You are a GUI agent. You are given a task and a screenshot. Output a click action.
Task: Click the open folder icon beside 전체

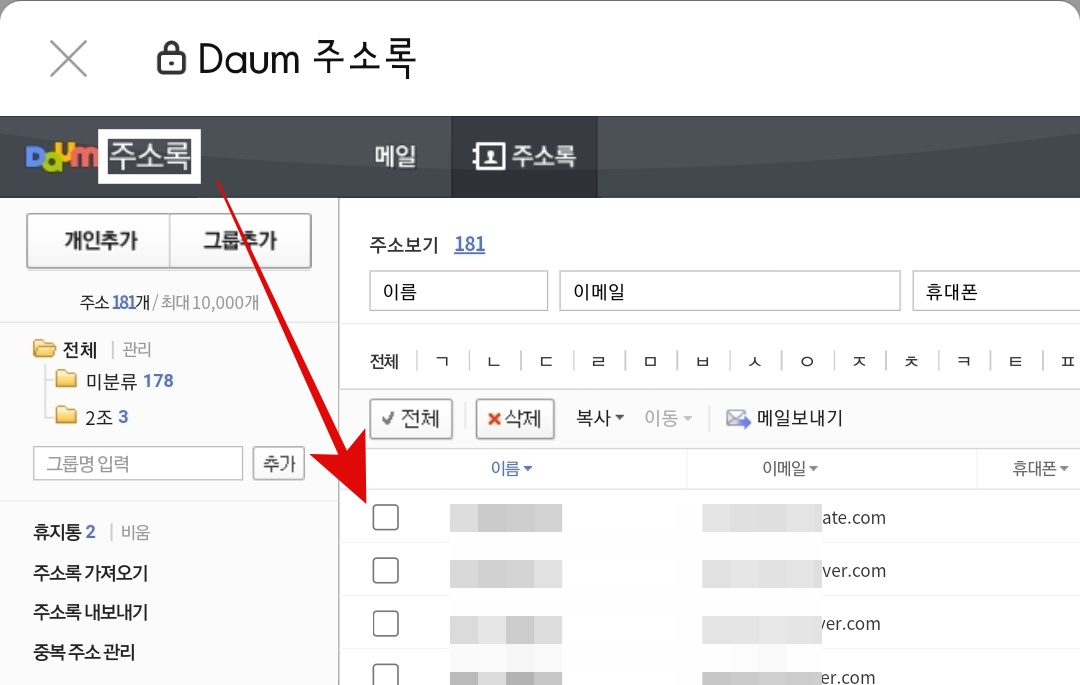click(x=44, y=348)
